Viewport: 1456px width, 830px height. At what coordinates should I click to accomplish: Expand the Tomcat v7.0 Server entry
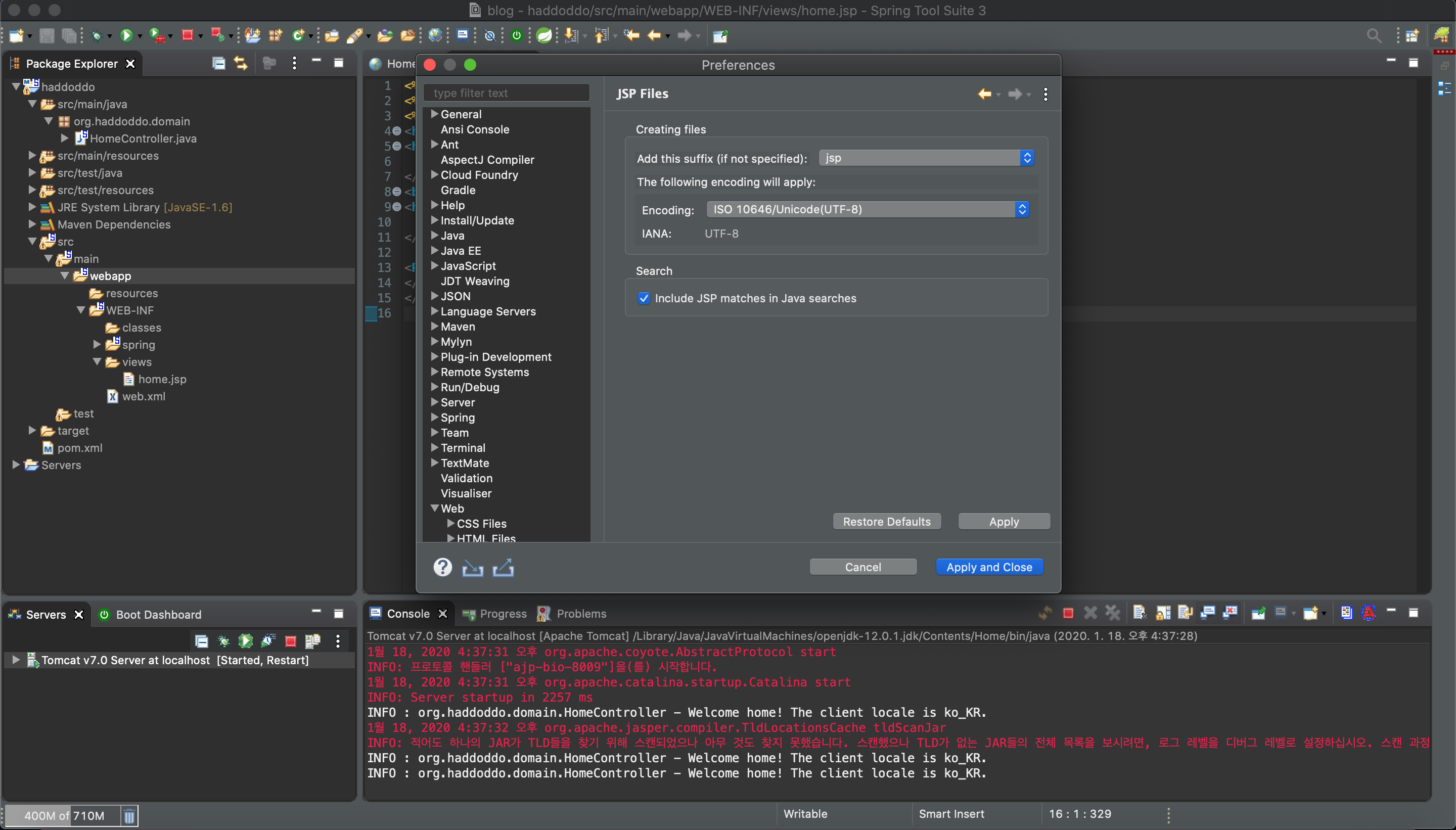(x=16, y=660)
